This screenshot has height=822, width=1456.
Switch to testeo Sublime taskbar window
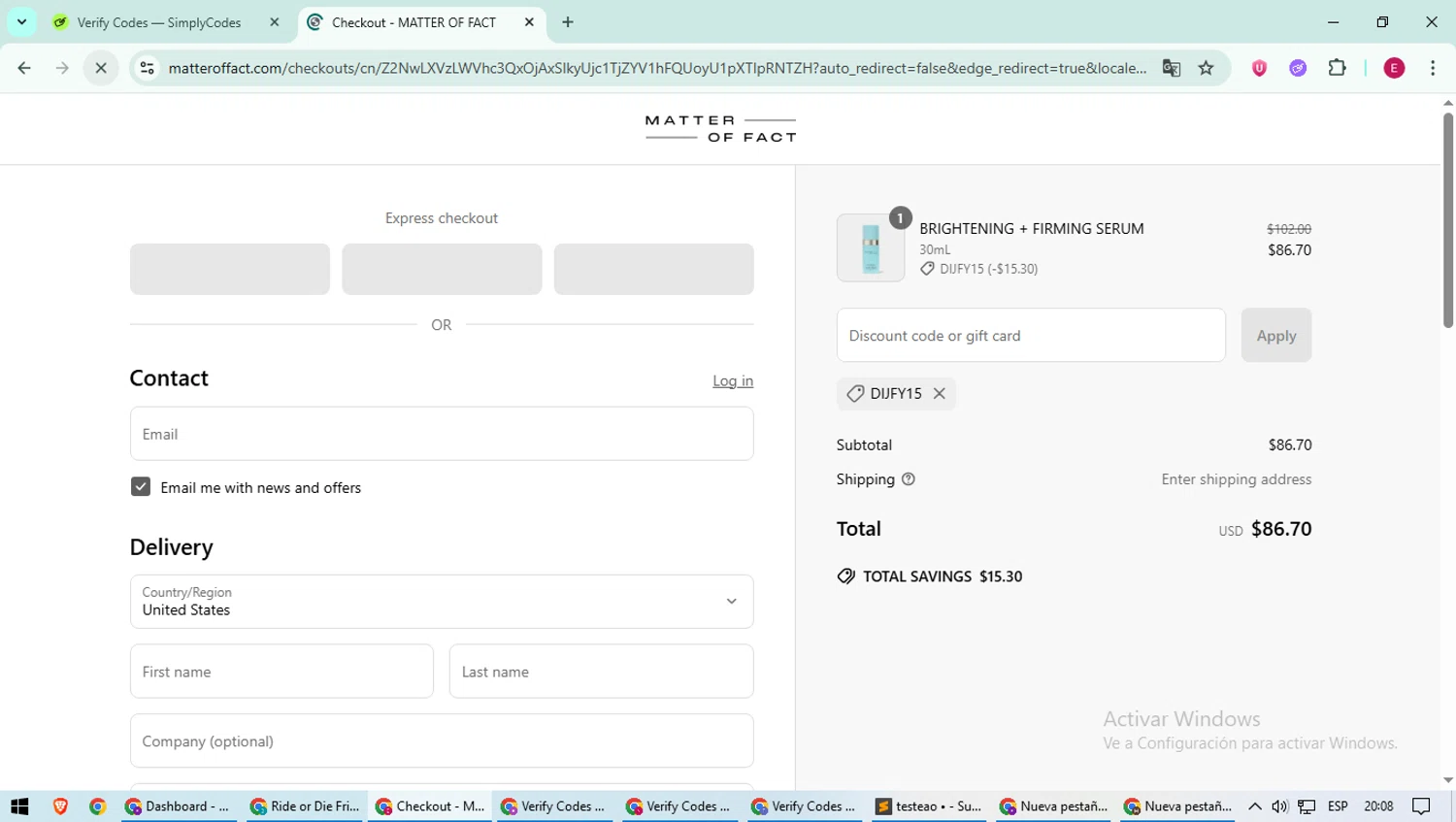pos(929,806)
